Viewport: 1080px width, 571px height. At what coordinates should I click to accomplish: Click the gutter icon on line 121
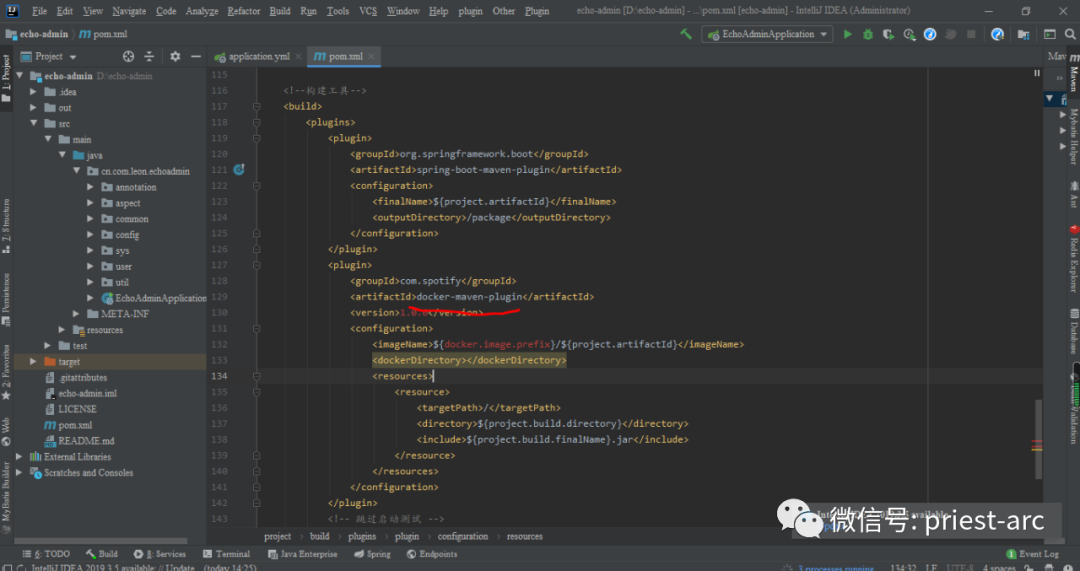(x=239, y=169)
